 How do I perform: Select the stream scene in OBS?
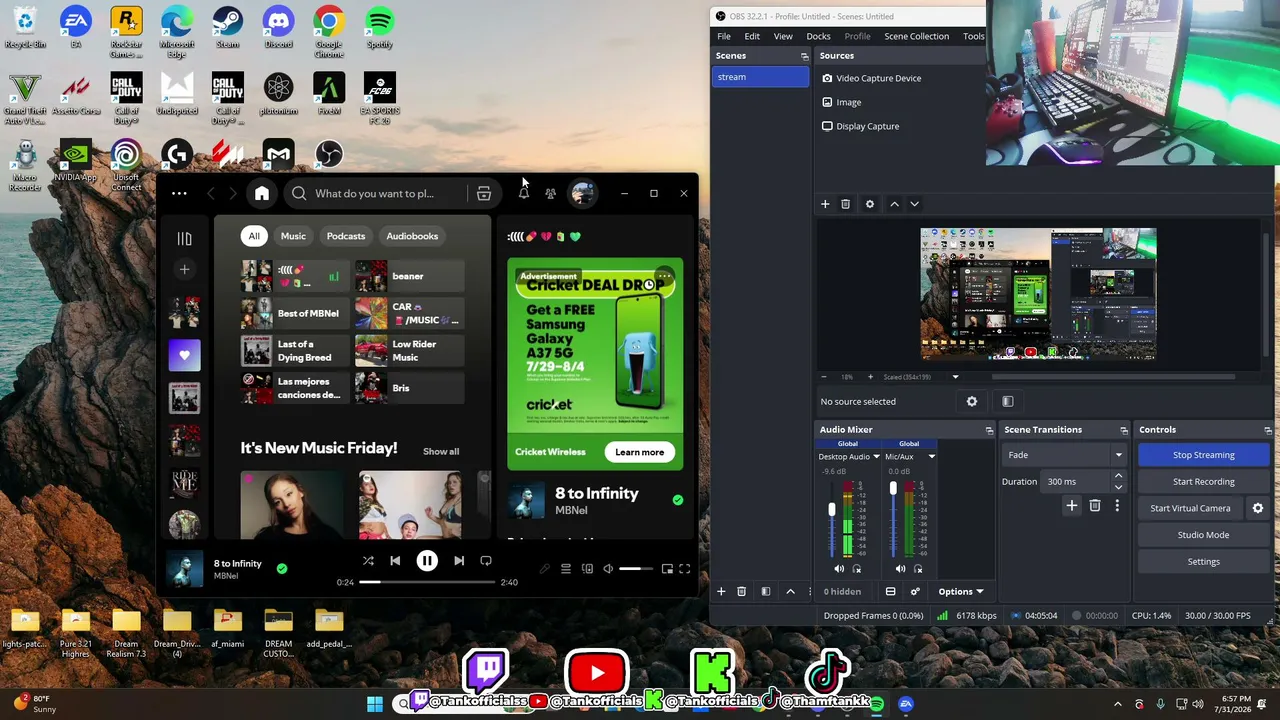(760, 77)
